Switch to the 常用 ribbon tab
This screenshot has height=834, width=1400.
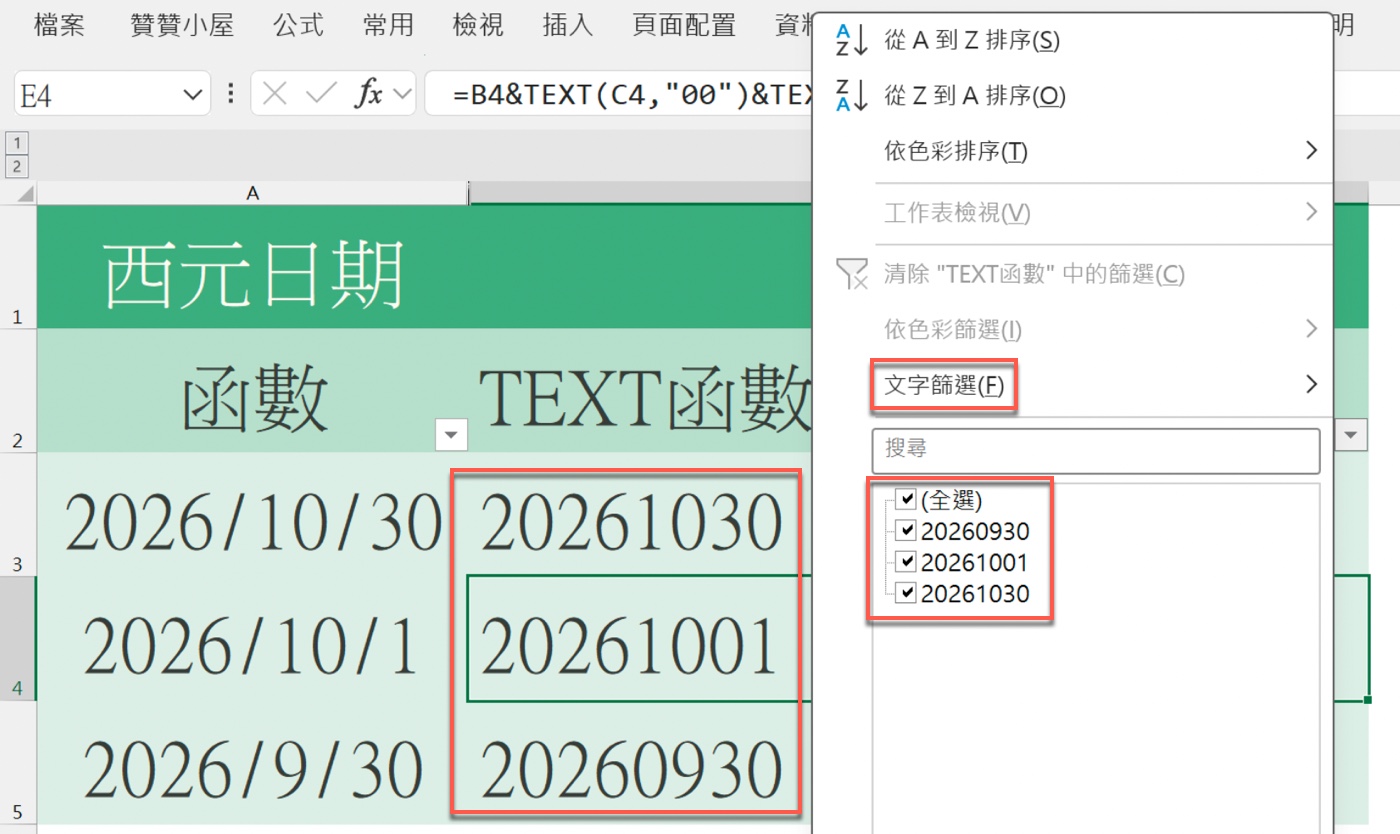(x=388, y=25)
